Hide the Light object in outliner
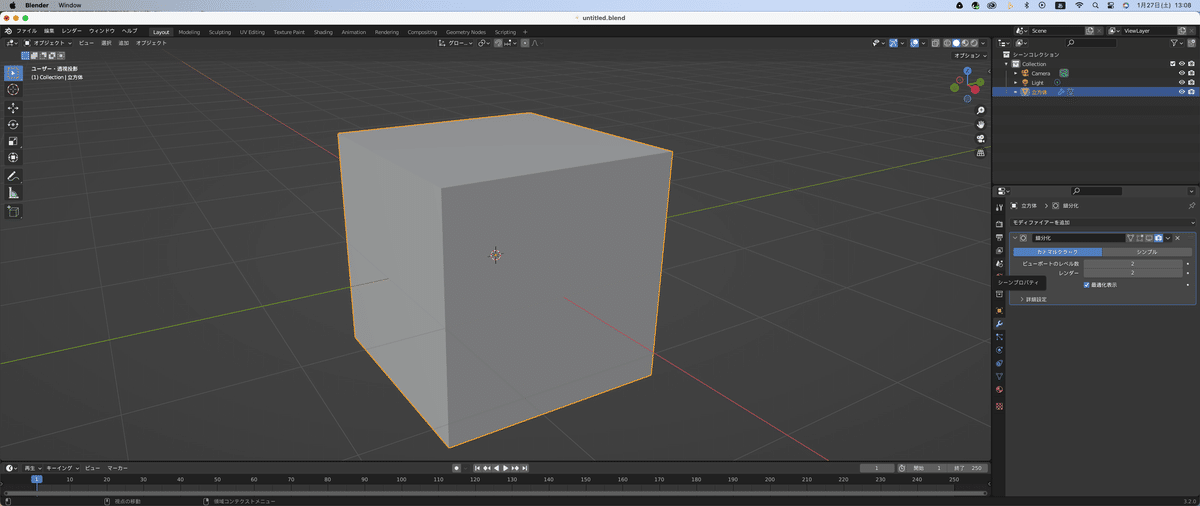The height and width of the screenshot is (506, 1200). coord(1181,82)
